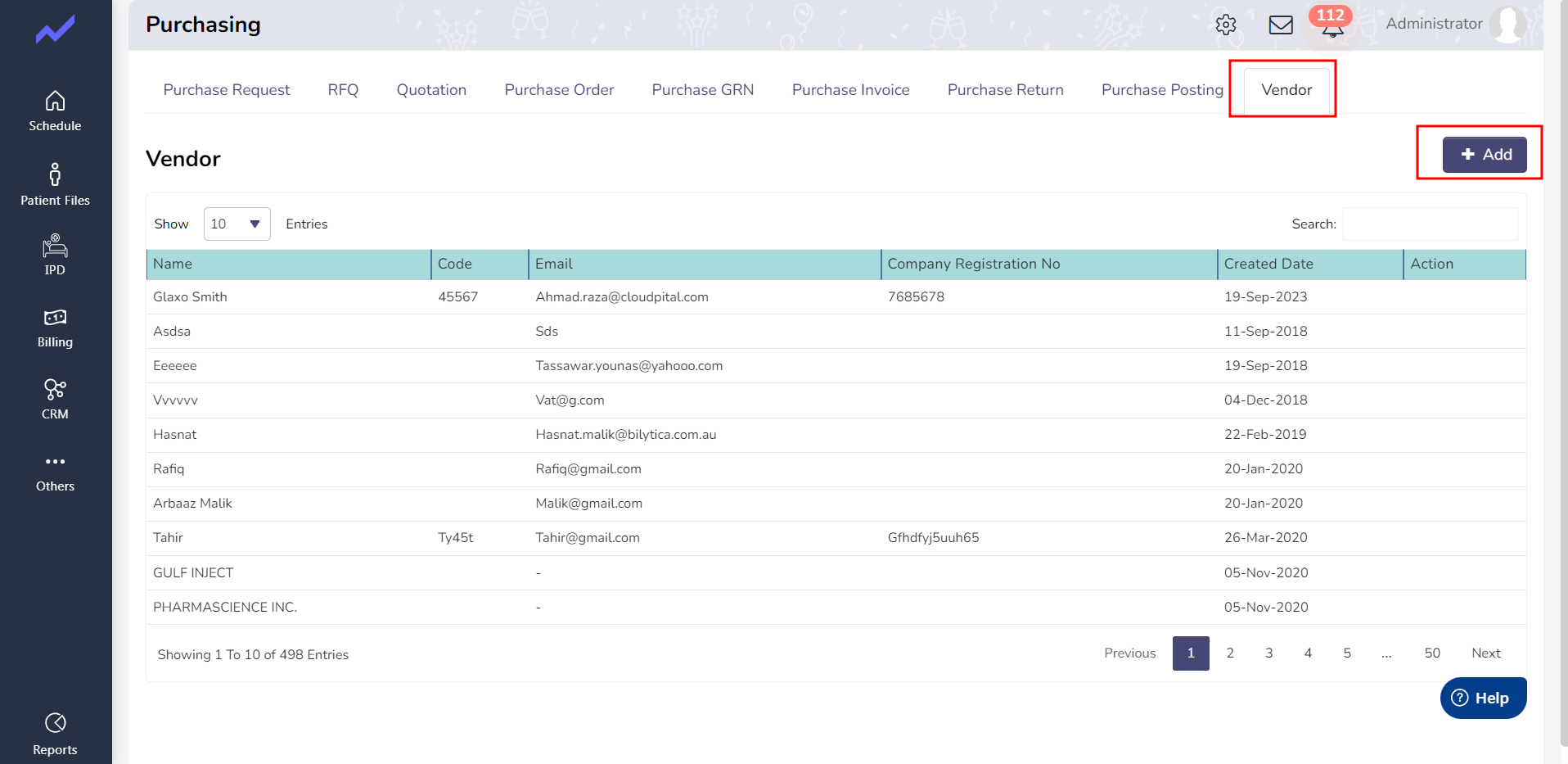Screen dimensions: 1568x764
Task: Click email Hasnat.malik@bilytica.com.au
Action: [625, 434]
